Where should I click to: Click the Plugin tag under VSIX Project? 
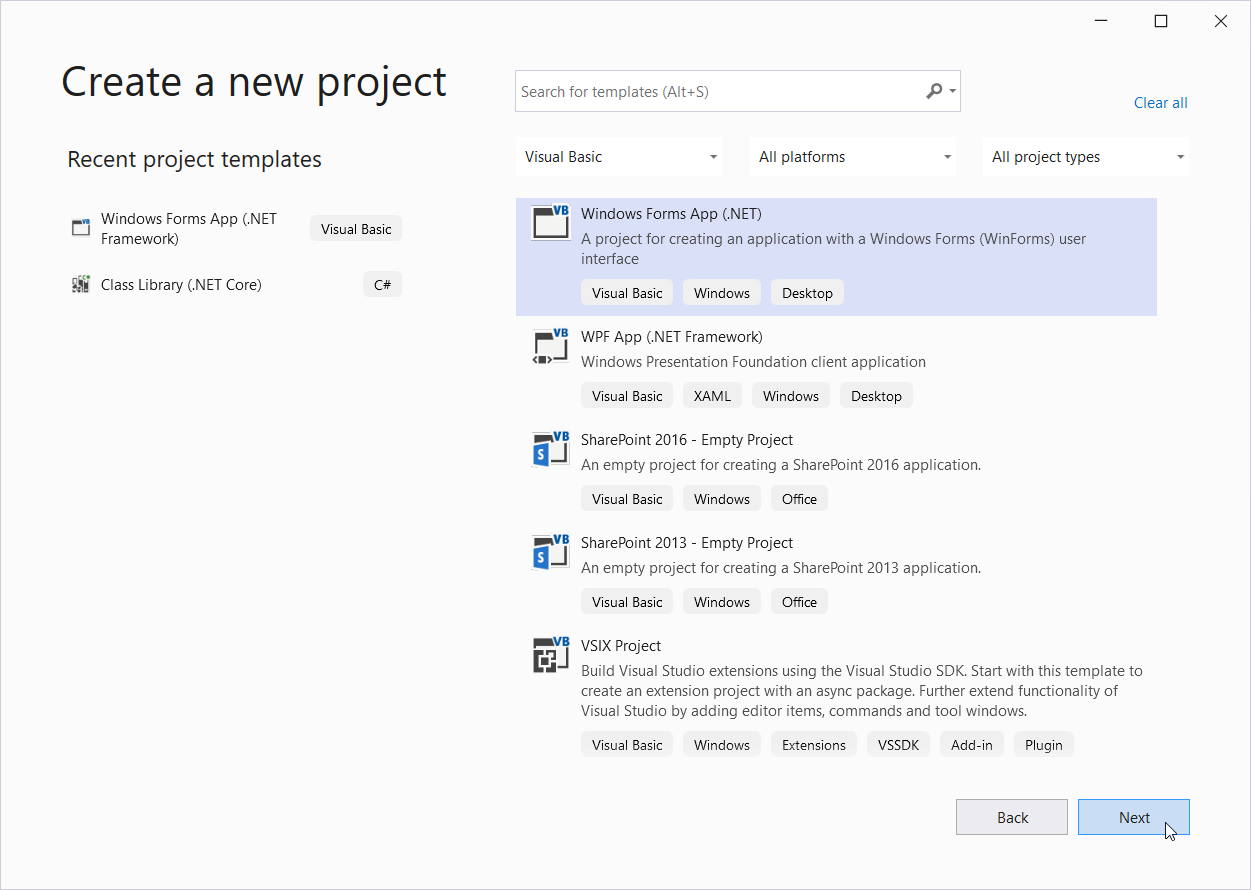[x=1043, y=745]
